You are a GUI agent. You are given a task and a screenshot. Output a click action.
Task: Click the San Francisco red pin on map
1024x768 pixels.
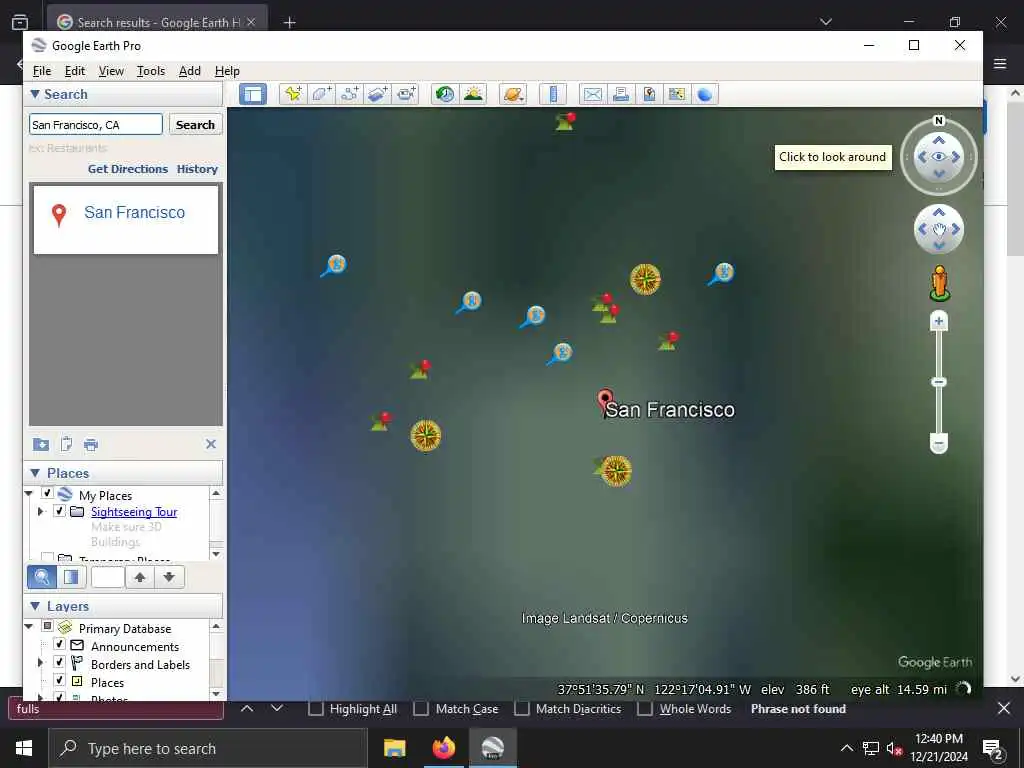(605, 400)
